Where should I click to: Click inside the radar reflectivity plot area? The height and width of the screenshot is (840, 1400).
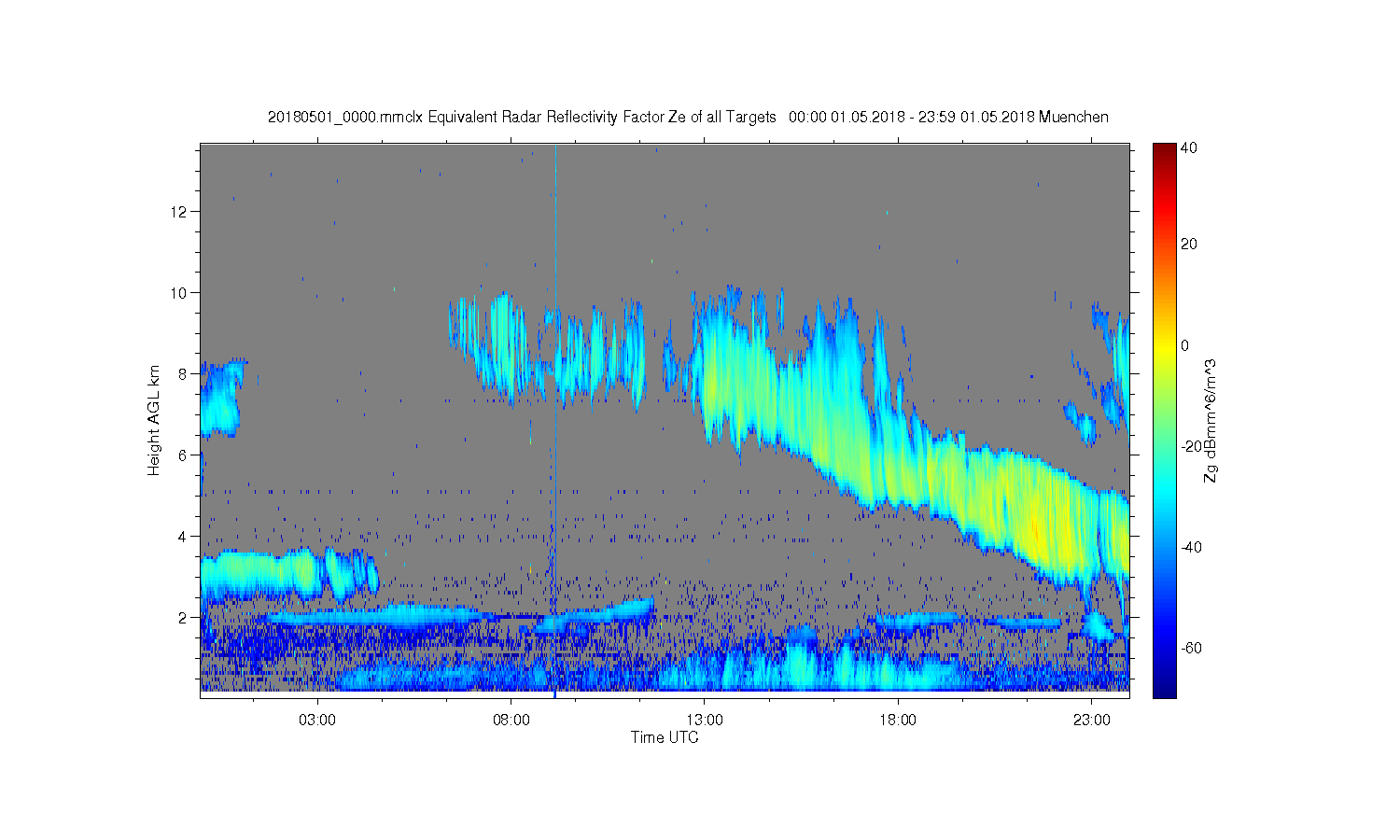click(665, 420)
